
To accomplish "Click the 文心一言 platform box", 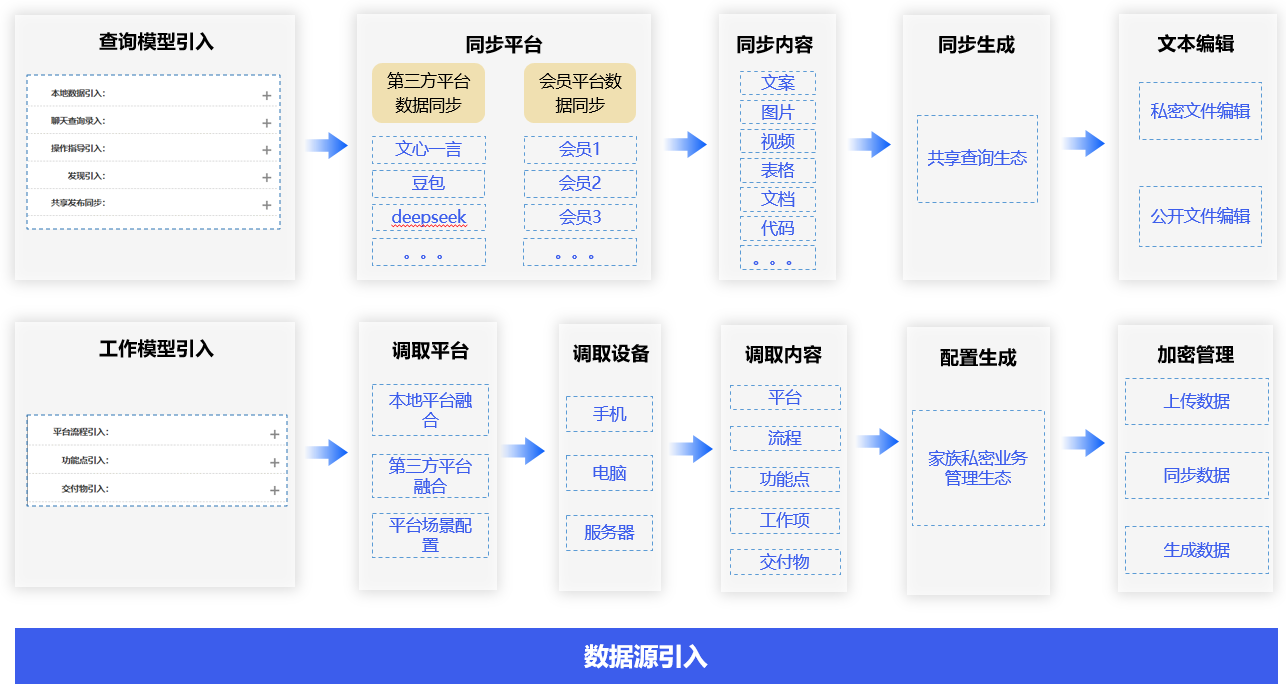I will click(x=428, y=150).
